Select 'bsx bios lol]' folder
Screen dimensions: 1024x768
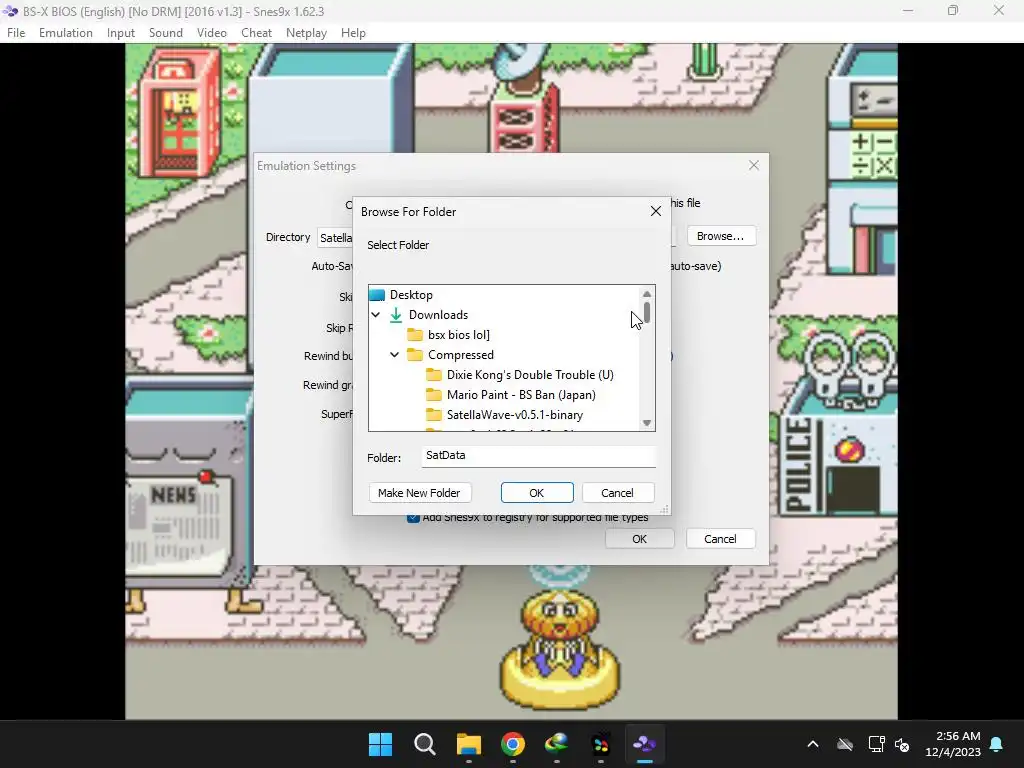click(x=458, y=334)
